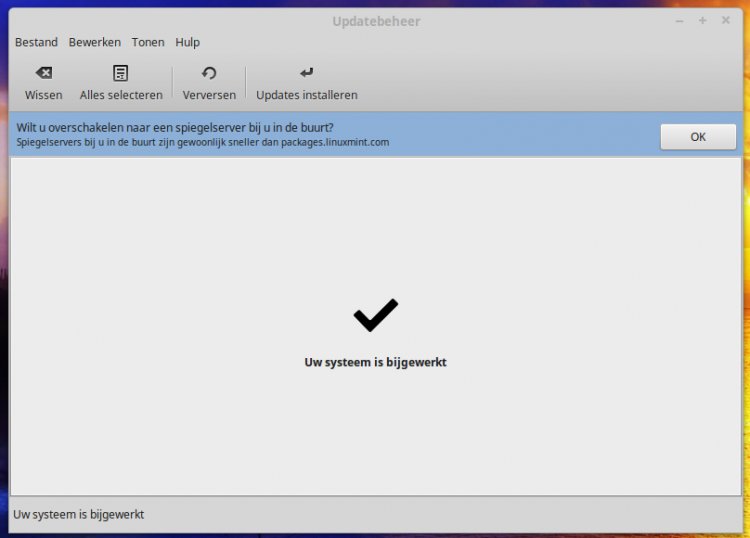Click the Verversen refresh arrow icon
Image resolution: width=750 pixels, height=538 pixels.
click(209, 73)
